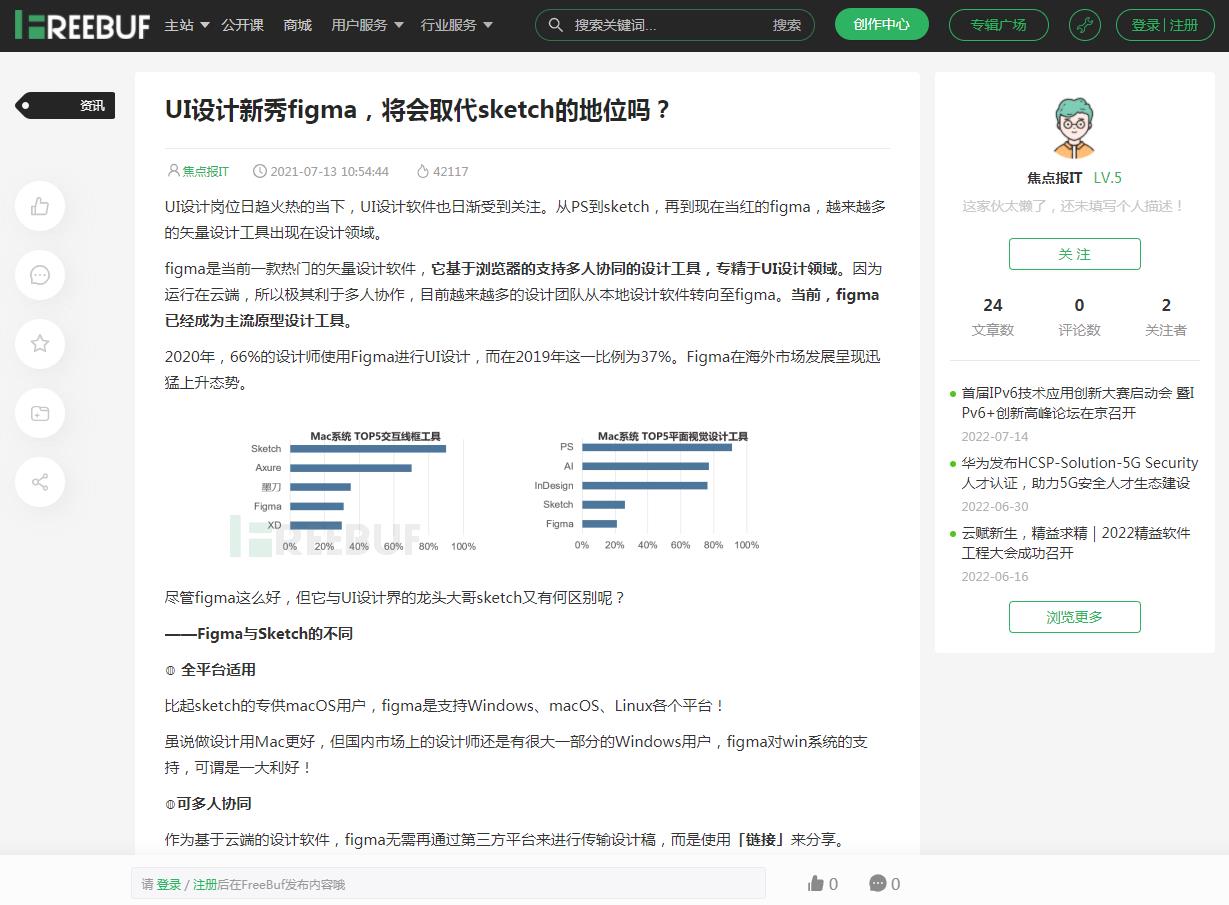Click the author avatar picture
The height and width of the screenshot is (905, 1229).
point(1074,127)
